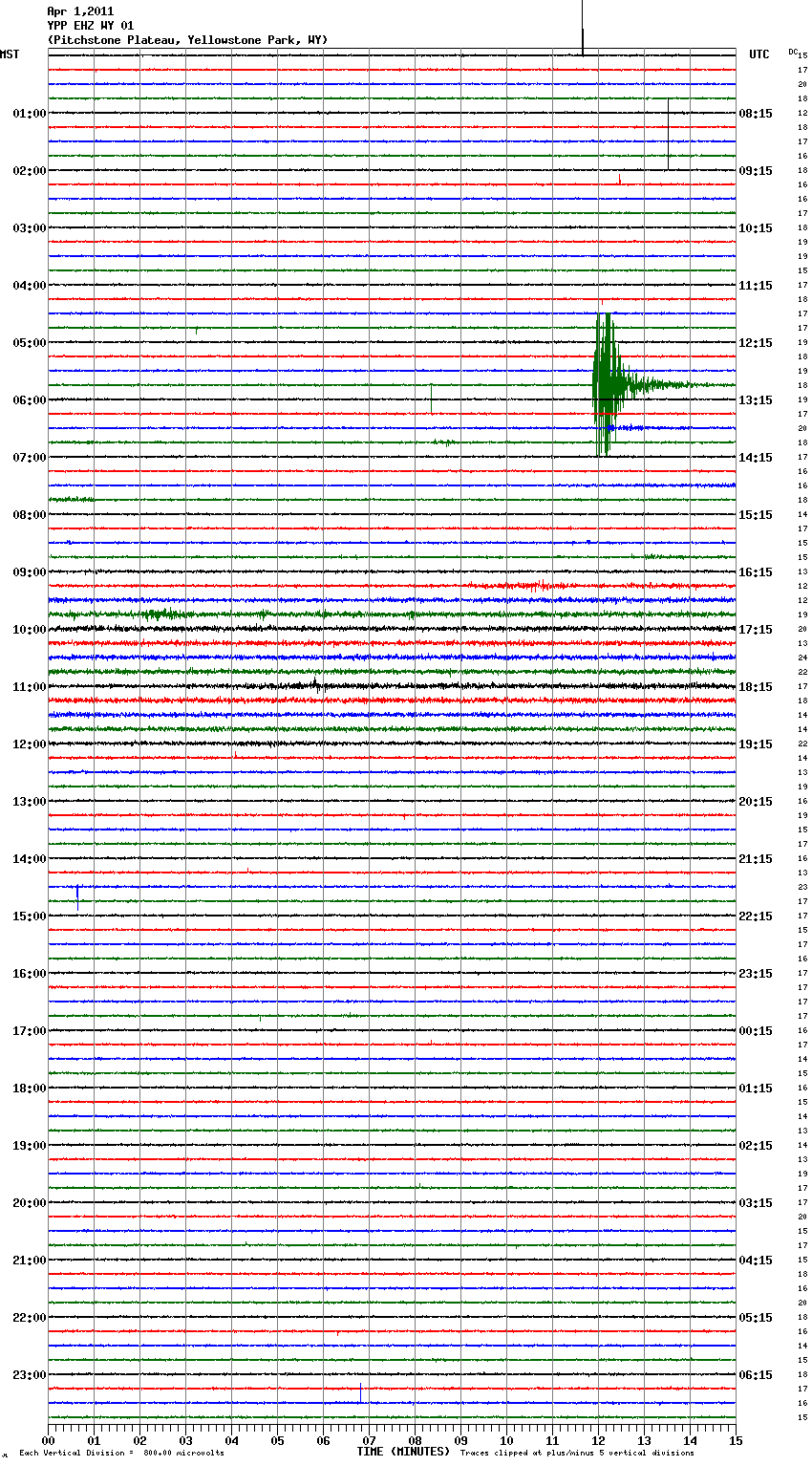
Task: Click the vertical division microvolts scale note
Action: point(121,1454)
